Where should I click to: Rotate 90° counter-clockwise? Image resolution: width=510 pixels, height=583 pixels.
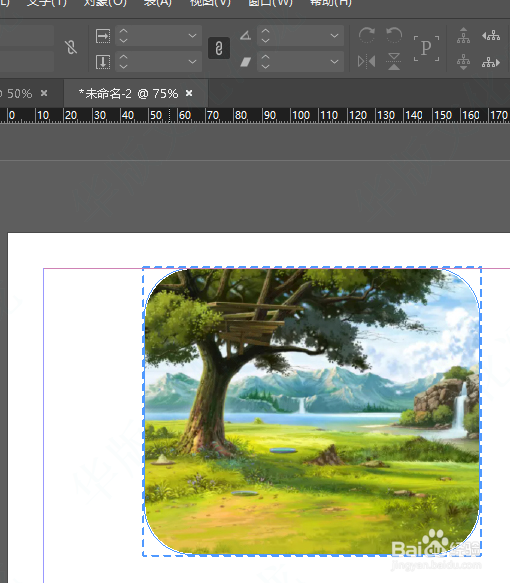(x=394, y=35)
